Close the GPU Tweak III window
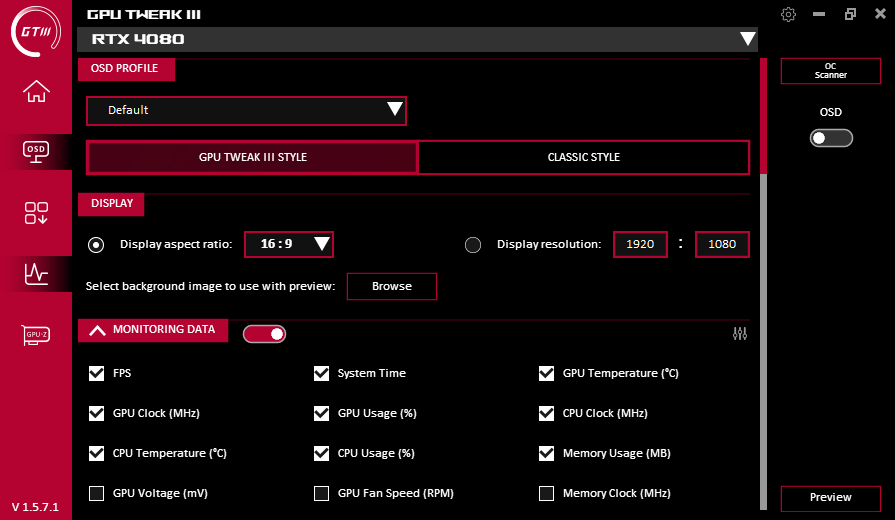895x520 pixels. [x=880, y=14]
